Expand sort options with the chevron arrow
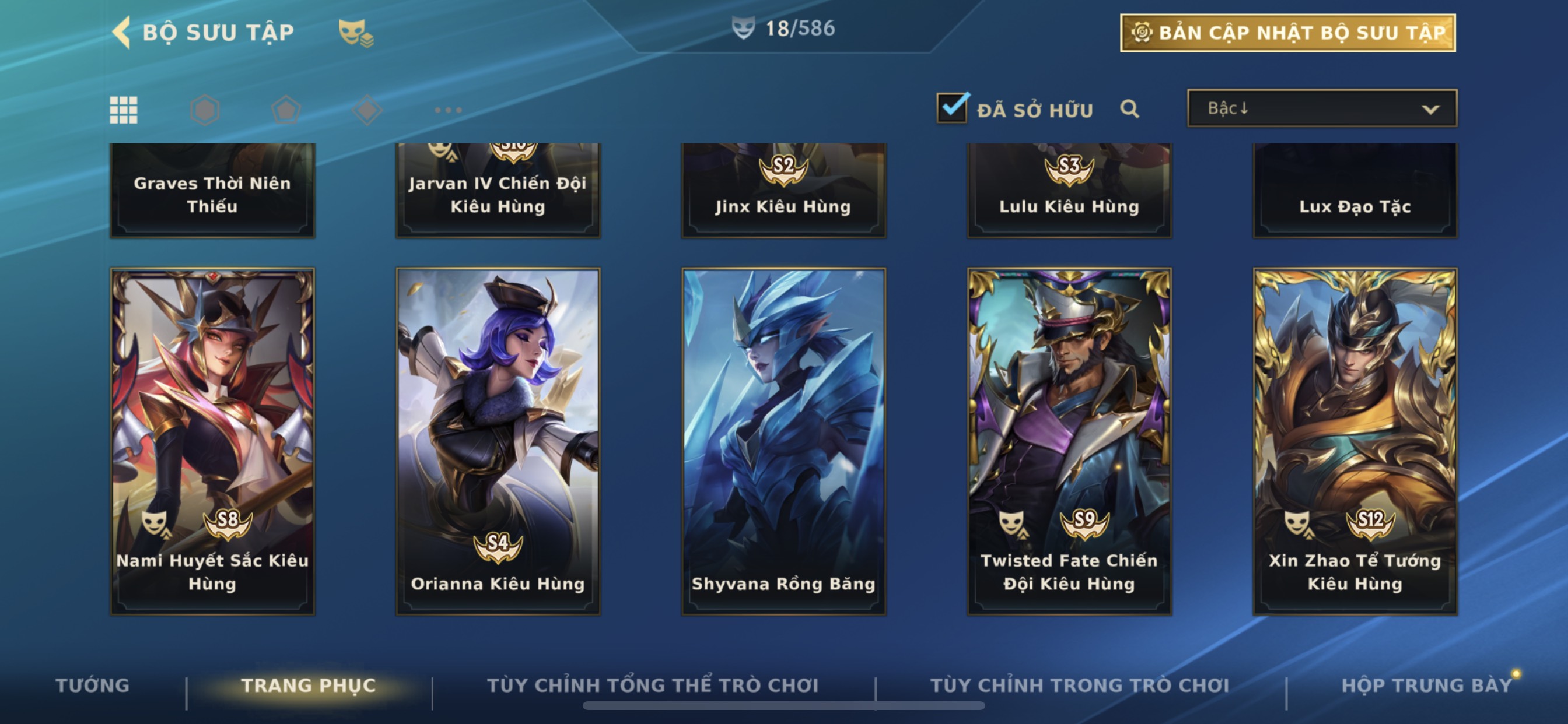Image resolution: width=1568 pixels, height=724 pixels. [1430, 110]
